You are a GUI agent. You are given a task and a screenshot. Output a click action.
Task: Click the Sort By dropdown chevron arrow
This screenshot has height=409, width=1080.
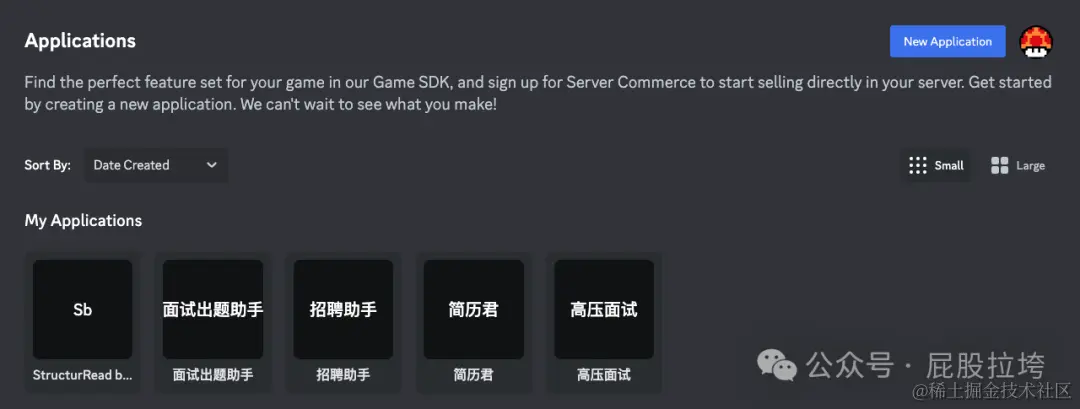tap(212, 165)
